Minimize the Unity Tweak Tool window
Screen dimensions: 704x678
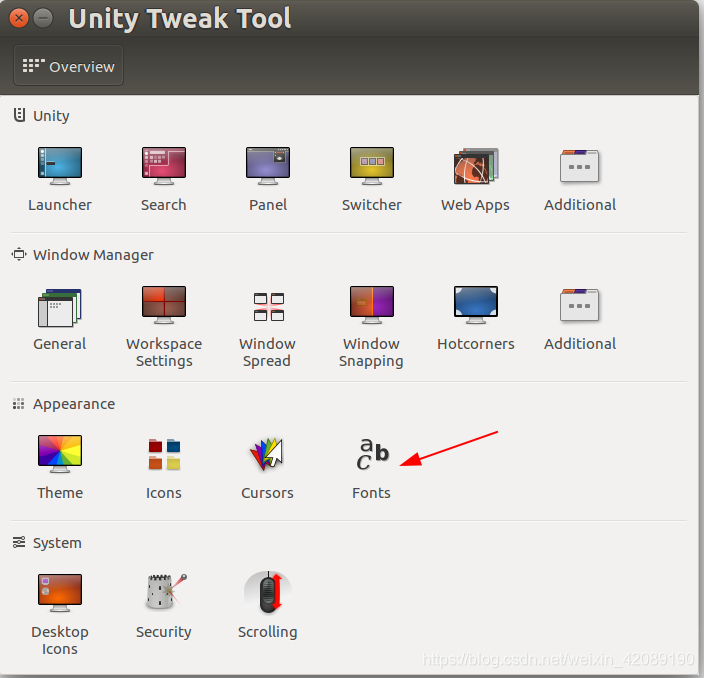tap(43, 18)
